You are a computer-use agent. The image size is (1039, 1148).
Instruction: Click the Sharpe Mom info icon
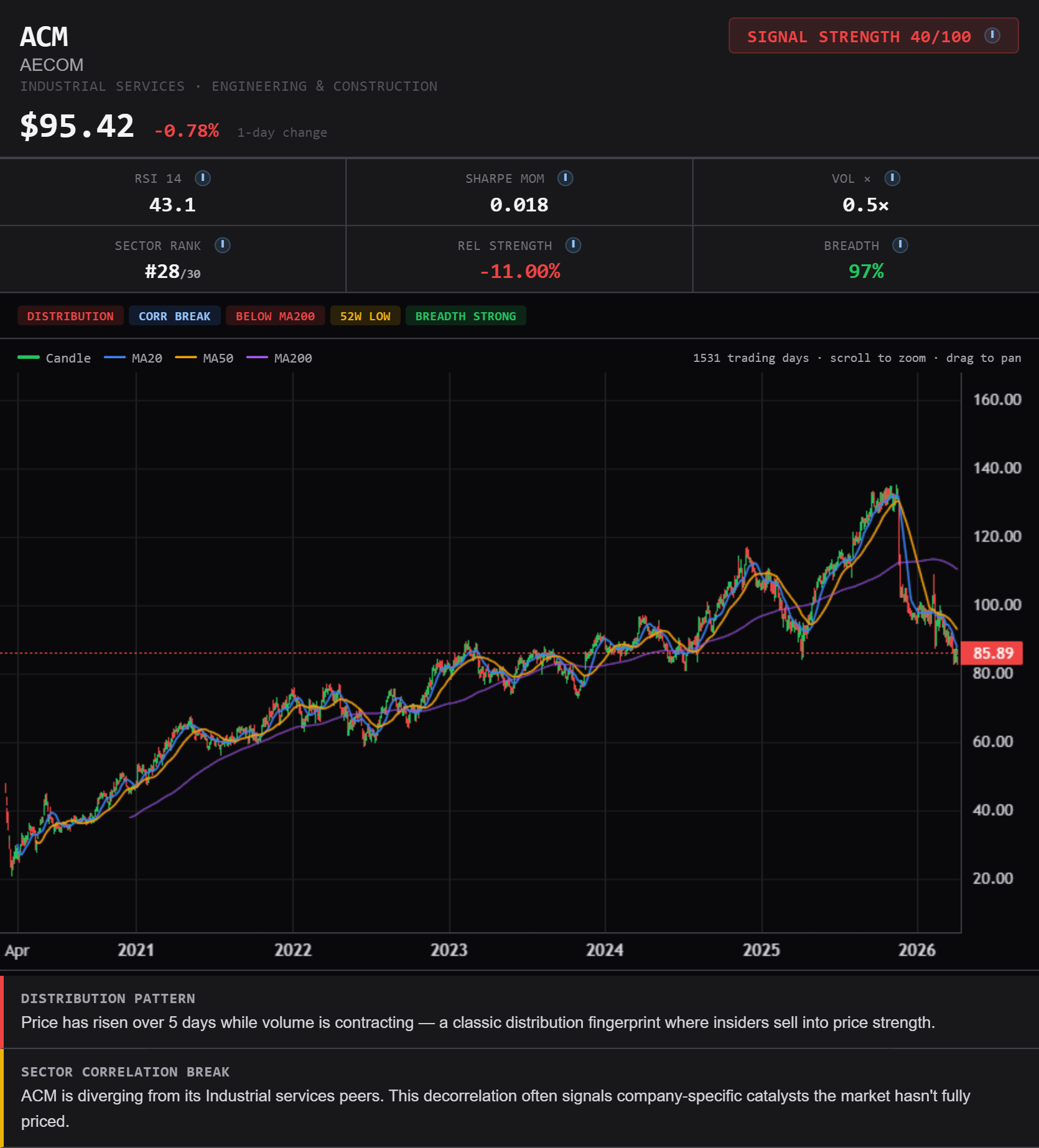566,178
